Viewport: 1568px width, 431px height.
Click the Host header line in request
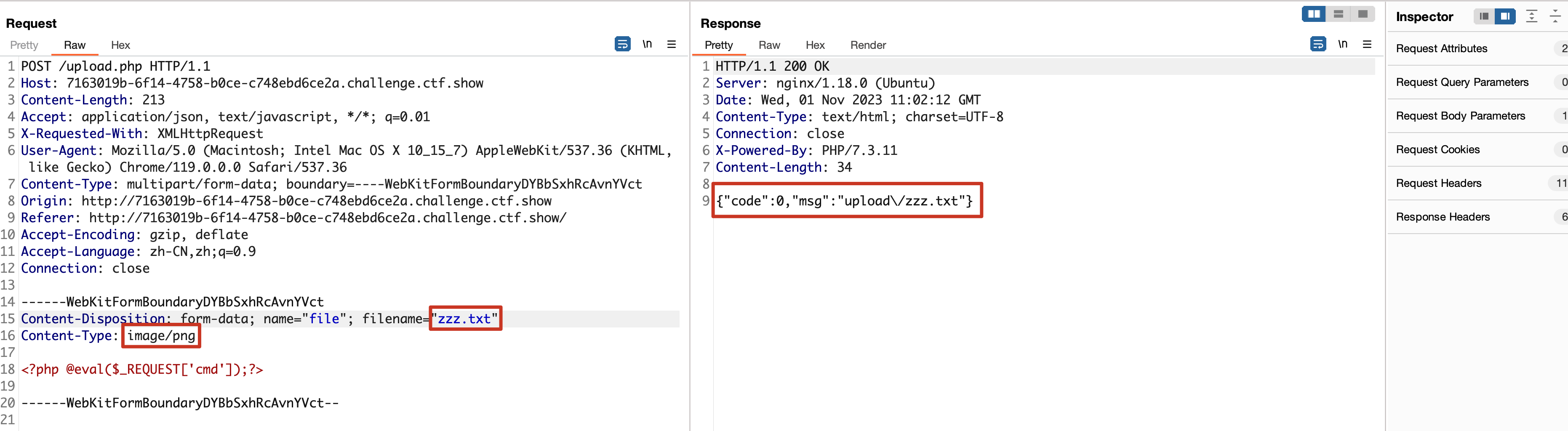coord(252,83)
